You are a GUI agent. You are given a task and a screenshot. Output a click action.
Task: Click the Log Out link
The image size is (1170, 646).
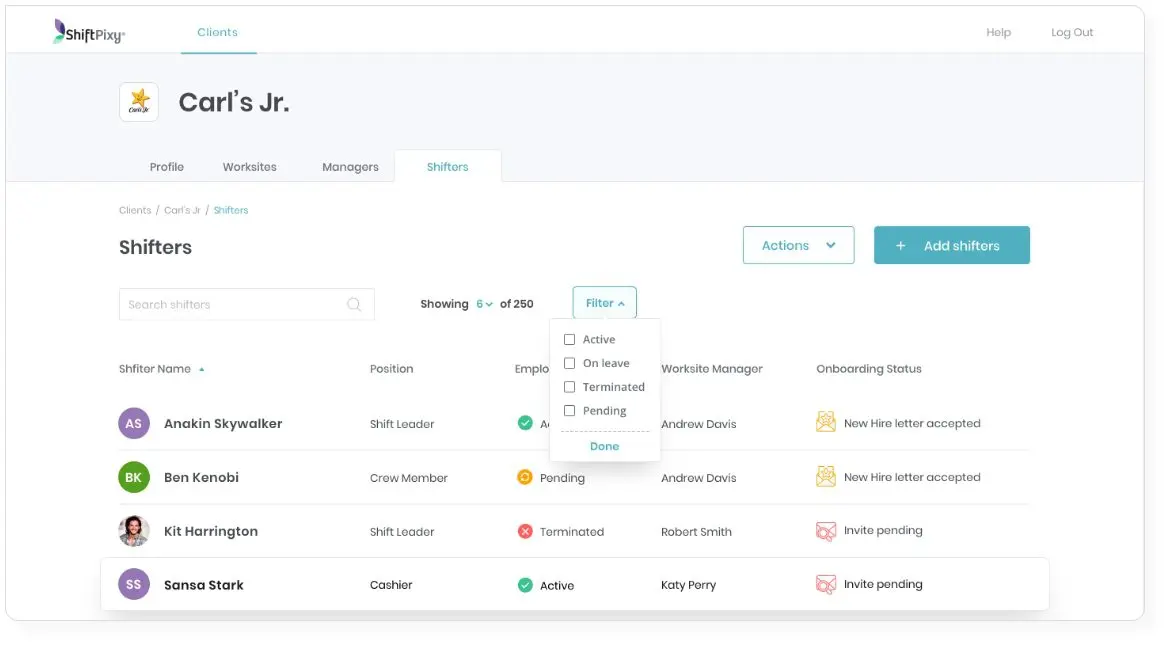coord(1072,32)
